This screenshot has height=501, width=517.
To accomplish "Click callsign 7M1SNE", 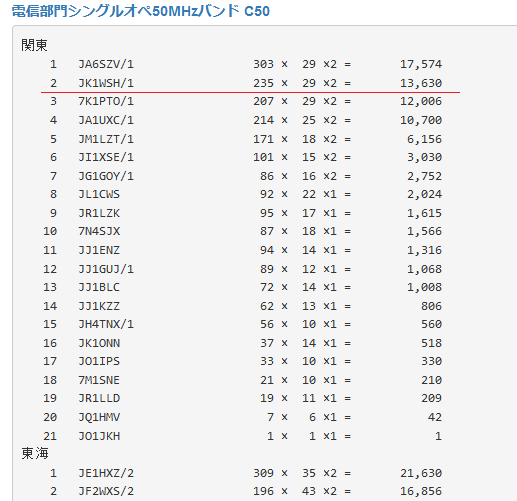I will point(99,380).
